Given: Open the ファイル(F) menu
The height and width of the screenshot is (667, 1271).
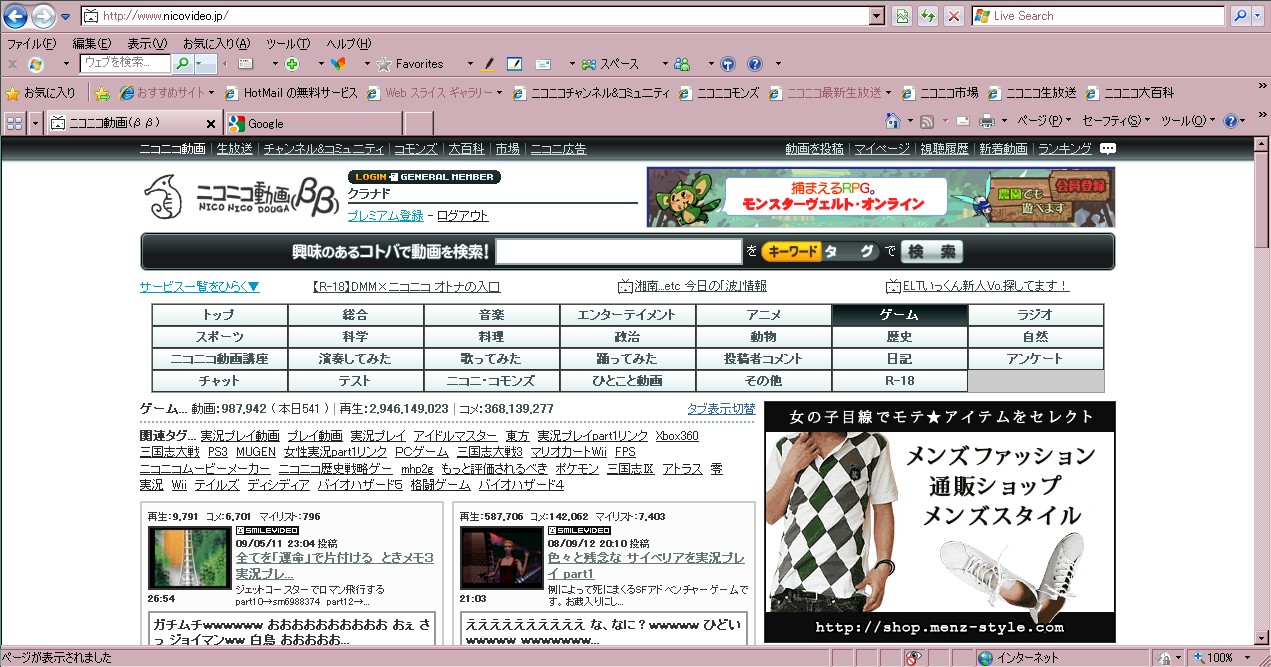Looking at the screenshot, I should click(31, 44).
